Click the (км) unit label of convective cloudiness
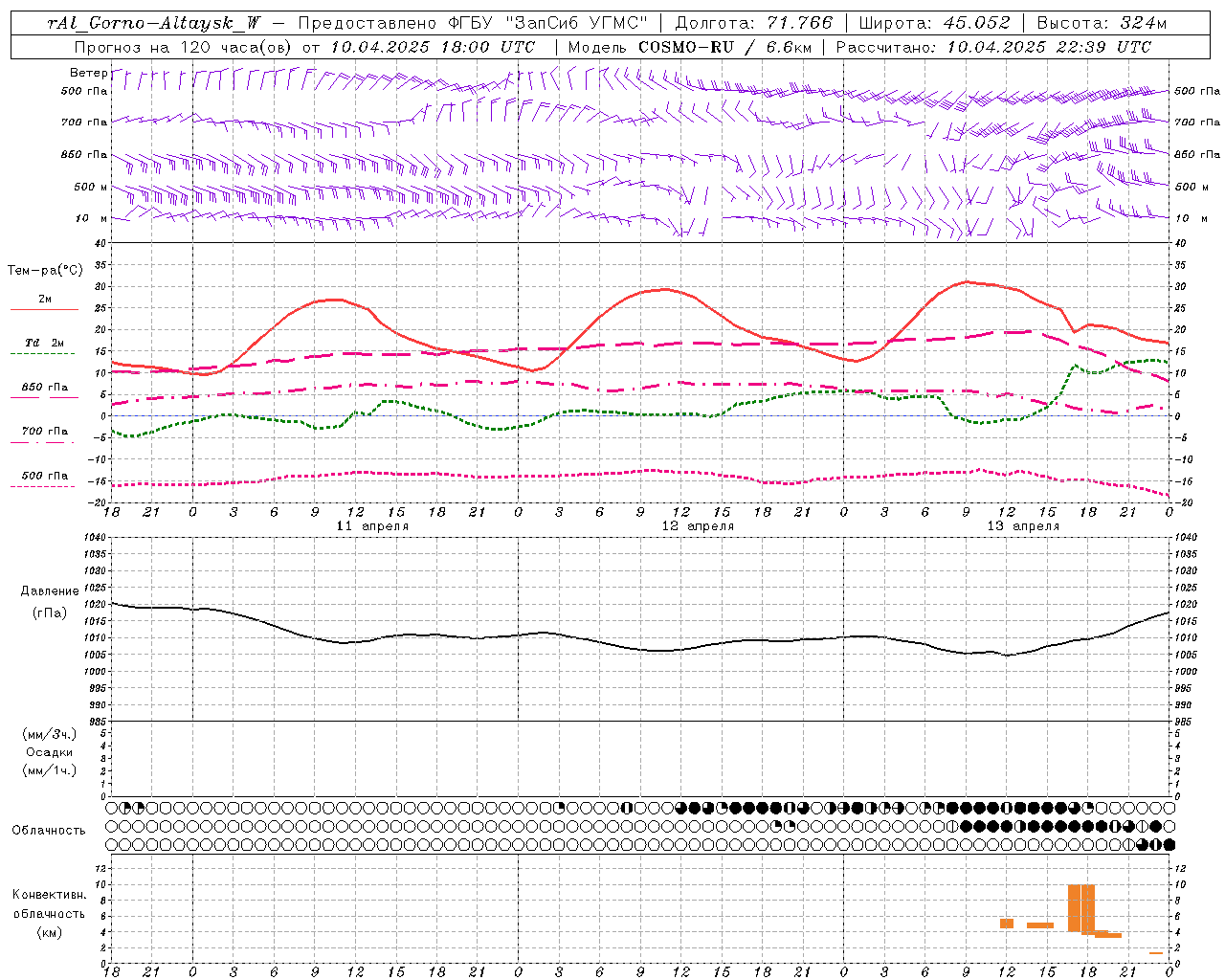Viewport: 1225px width, 980px height. 49,932
